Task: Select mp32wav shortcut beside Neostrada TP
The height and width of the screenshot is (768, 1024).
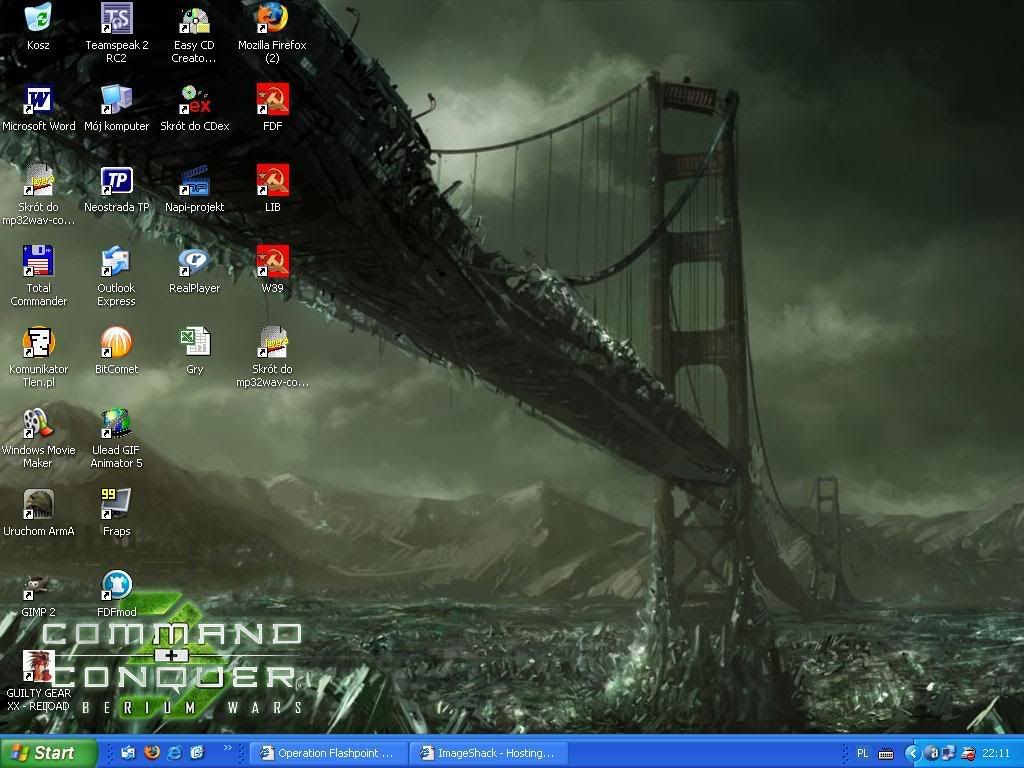Action: tap(38, 181)
